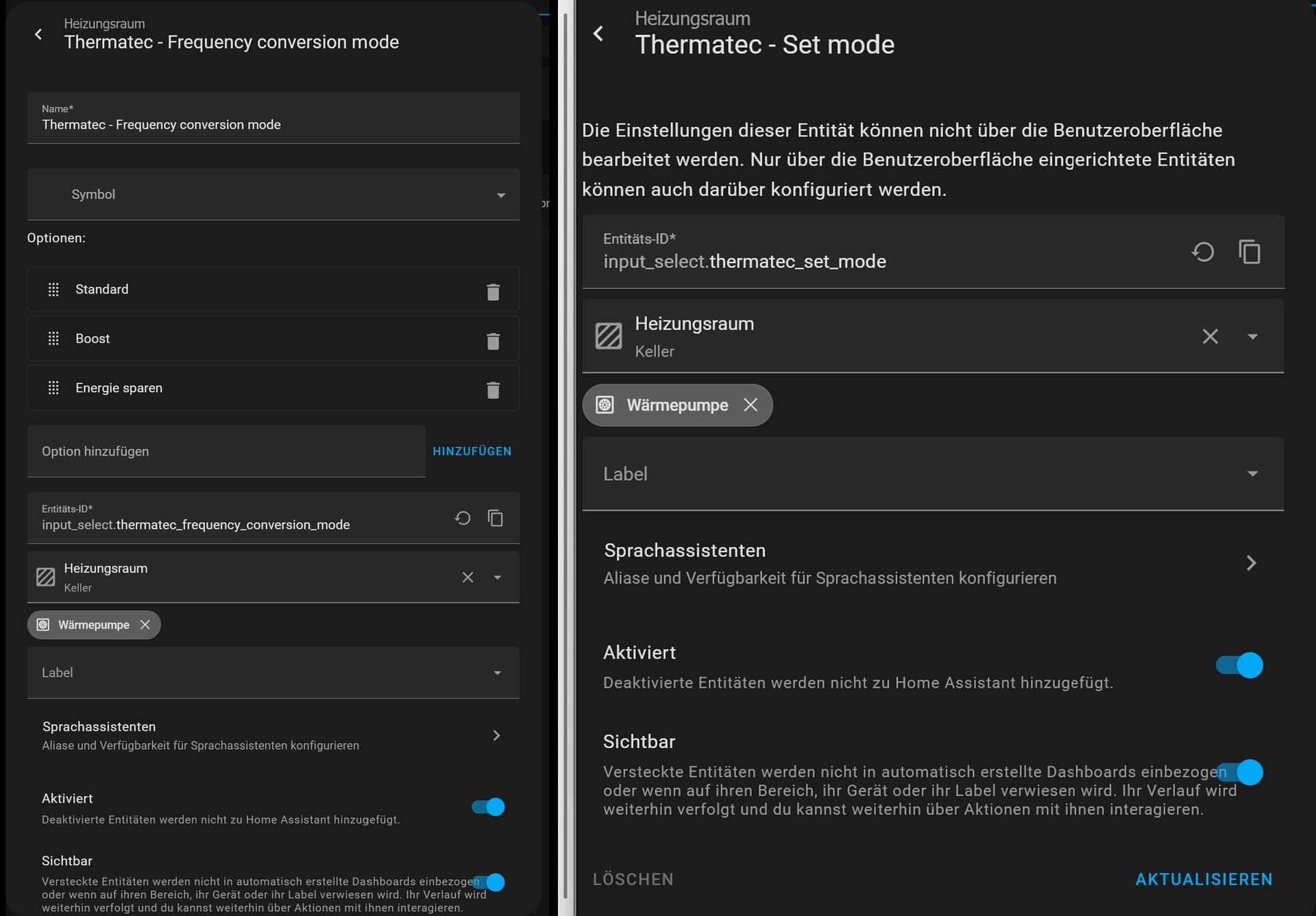Remove Wärmepumpe chip in Set mode panel

pos(751,405)
